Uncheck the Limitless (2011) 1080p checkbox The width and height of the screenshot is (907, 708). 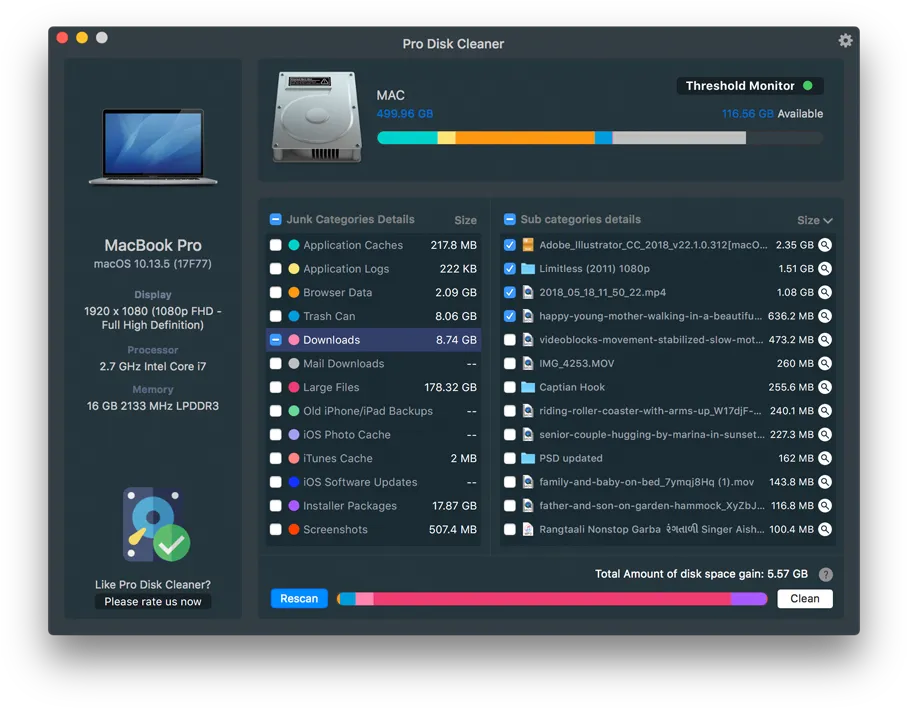(510, 269)
